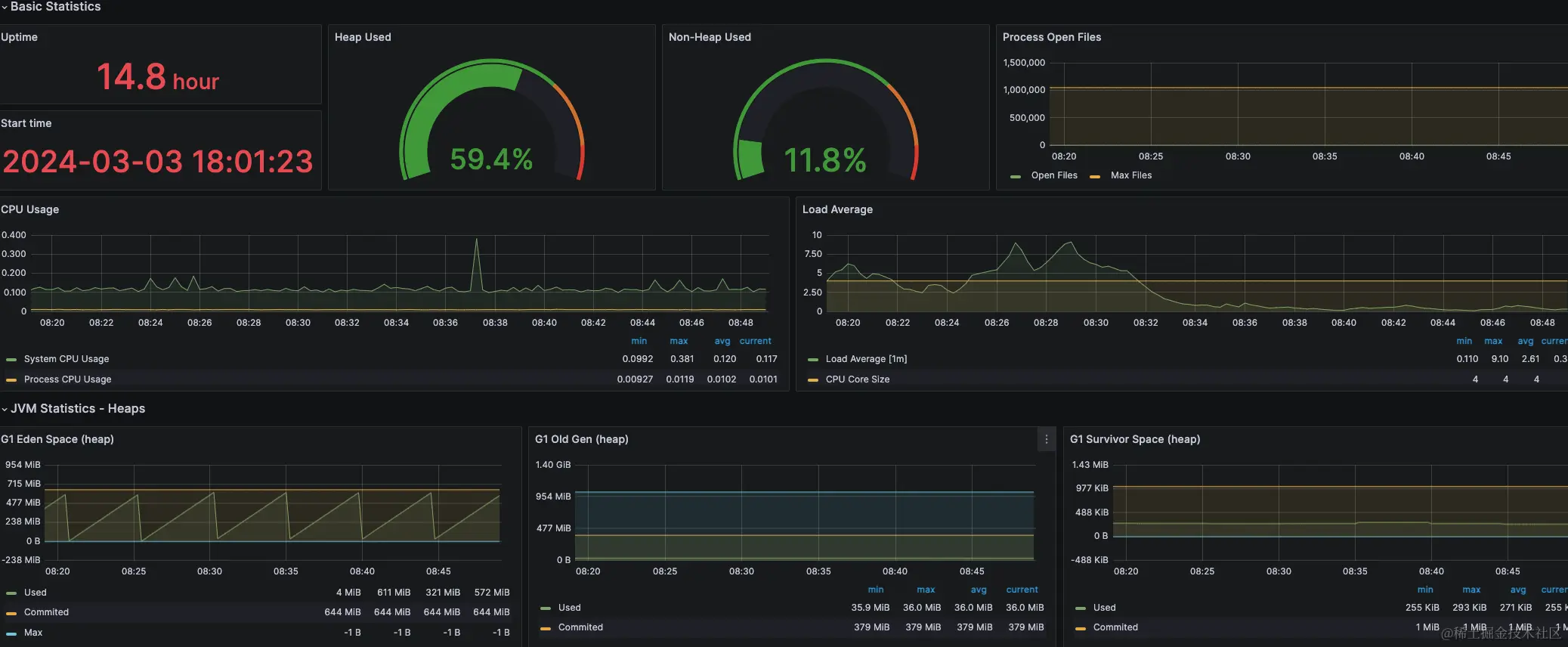
Task: Click the yellow Max Files color swatch
Action: (x=1095, y=176)
